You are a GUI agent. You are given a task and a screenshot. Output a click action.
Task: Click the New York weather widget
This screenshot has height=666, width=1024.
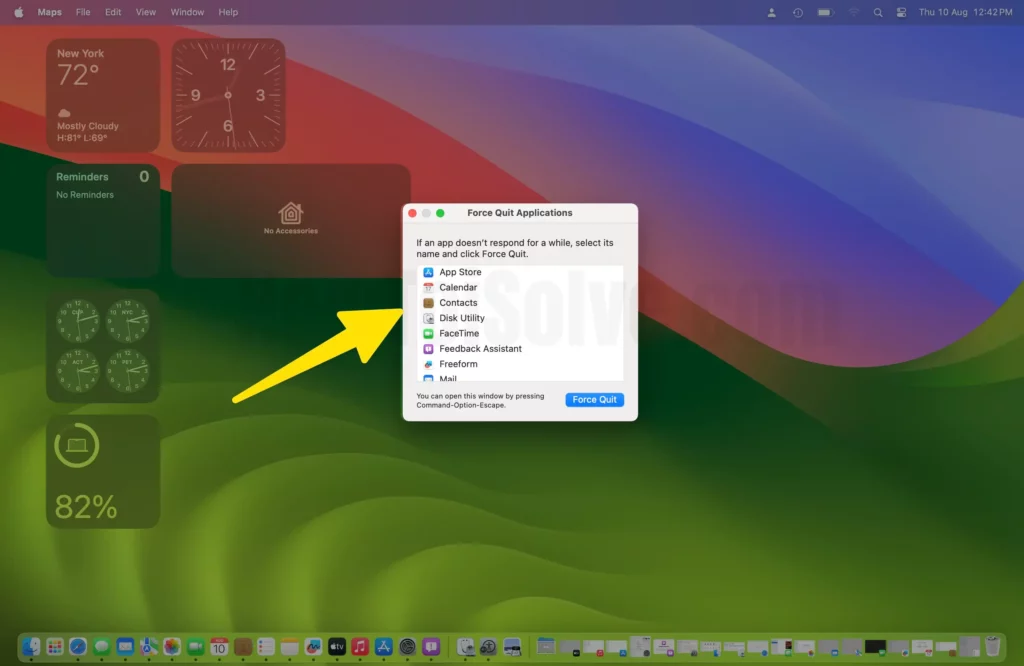tap(103, 95)
